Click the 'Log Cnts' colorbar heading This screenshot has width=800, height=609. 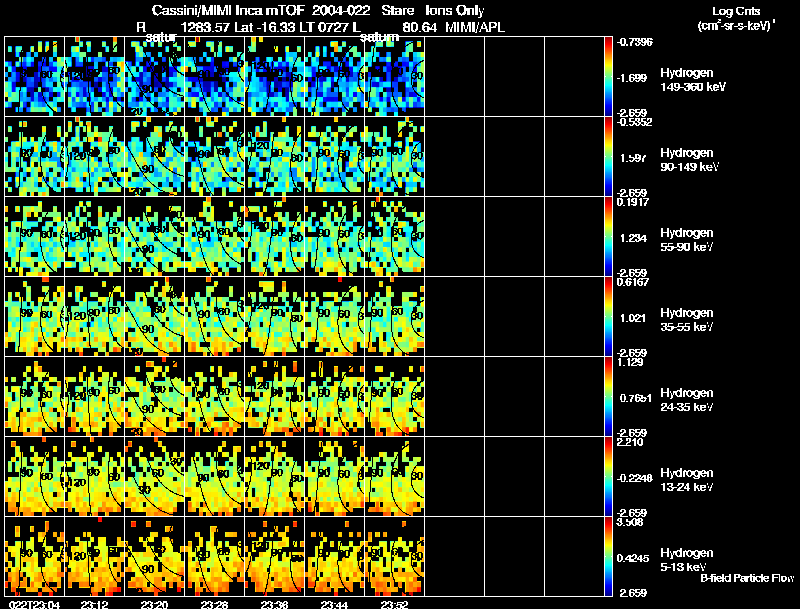(736, 11)
